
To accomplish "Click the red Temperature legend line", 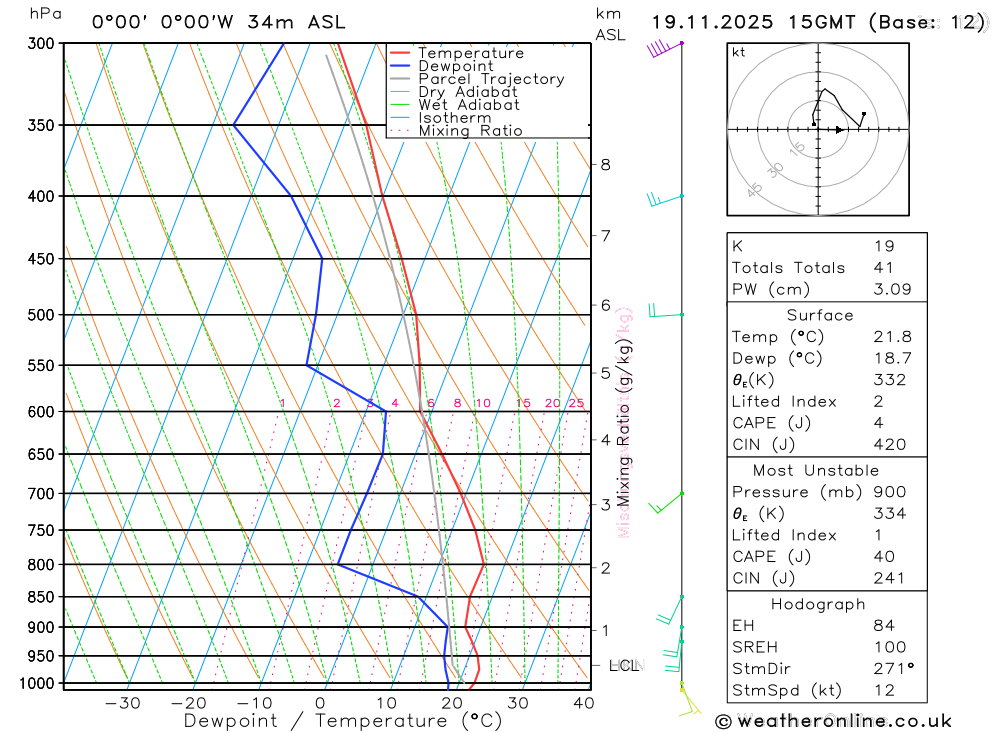I will (x=400, y=53).
